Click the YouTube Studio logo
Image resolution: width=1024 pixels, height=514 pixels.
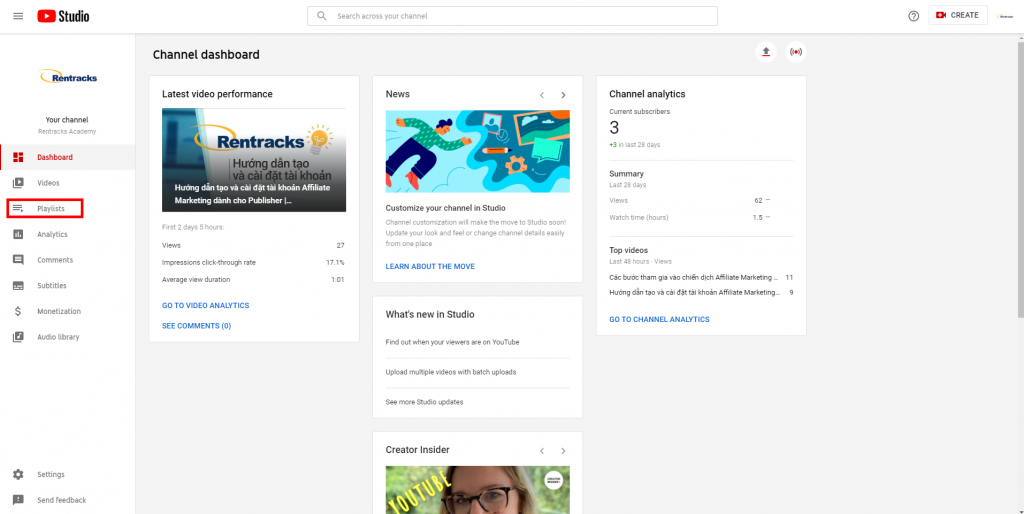(x=63, y=16)
